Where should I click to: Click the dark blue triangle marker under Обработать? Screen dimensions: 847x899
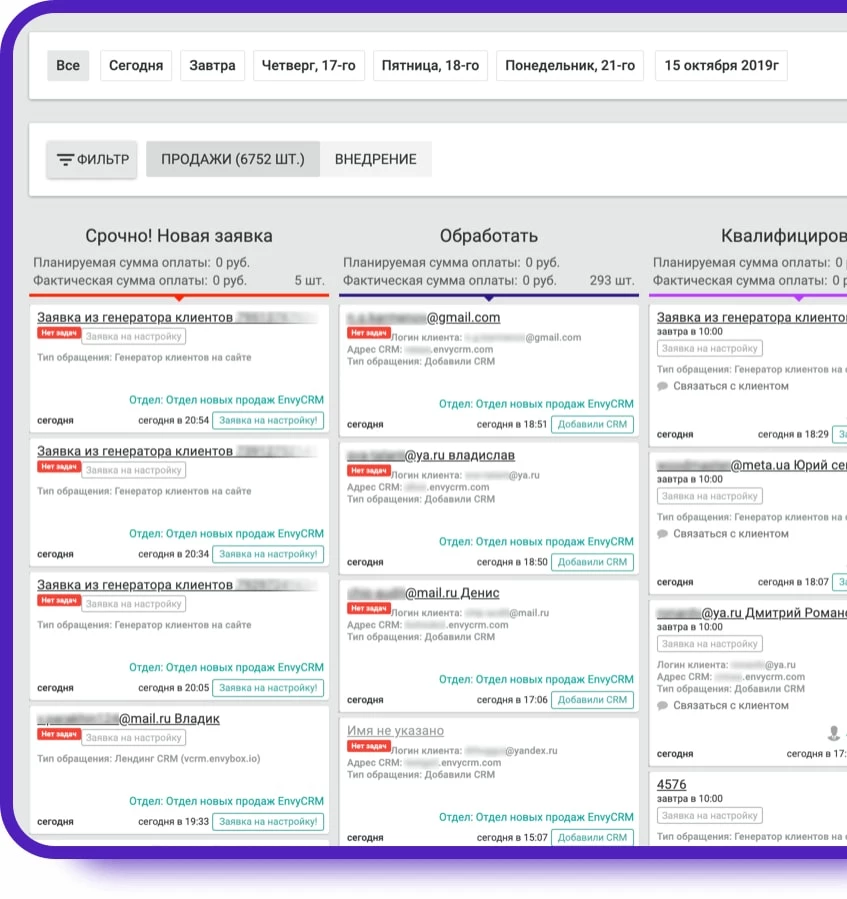488,297
